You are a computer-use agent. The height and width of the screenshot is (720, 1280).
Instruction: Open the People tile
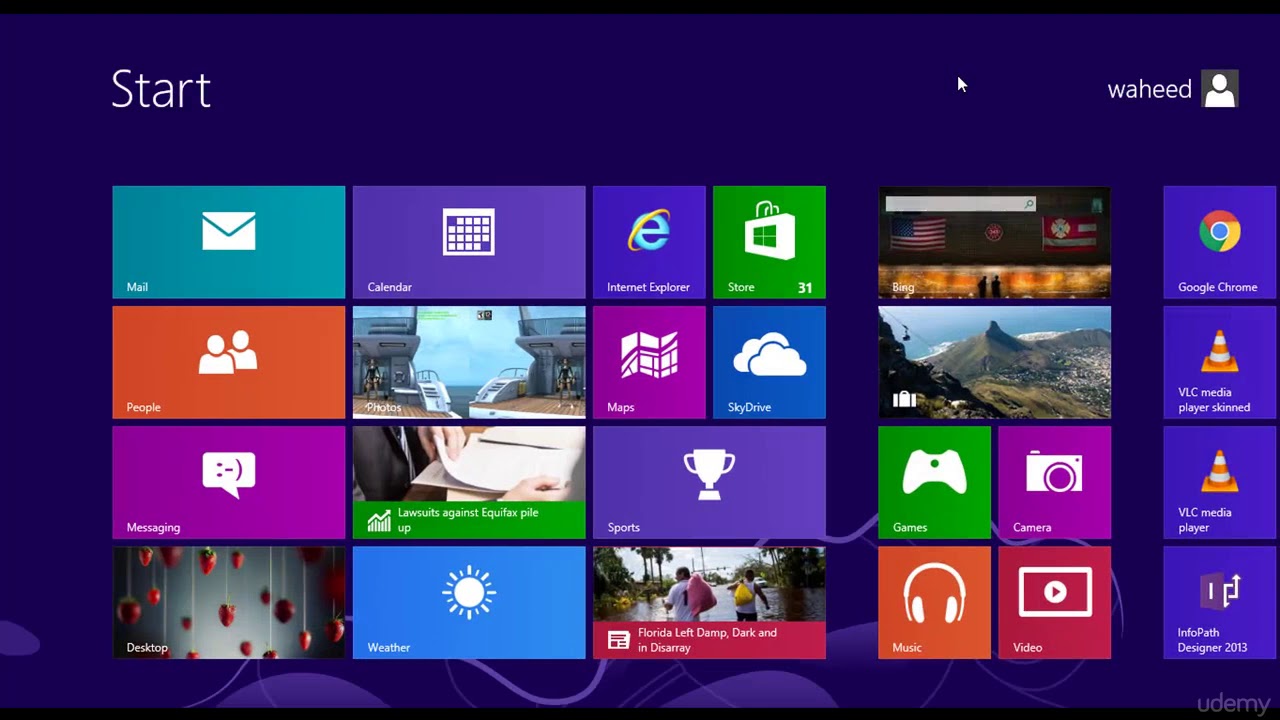pyautogui.click(x=229, y=362)
